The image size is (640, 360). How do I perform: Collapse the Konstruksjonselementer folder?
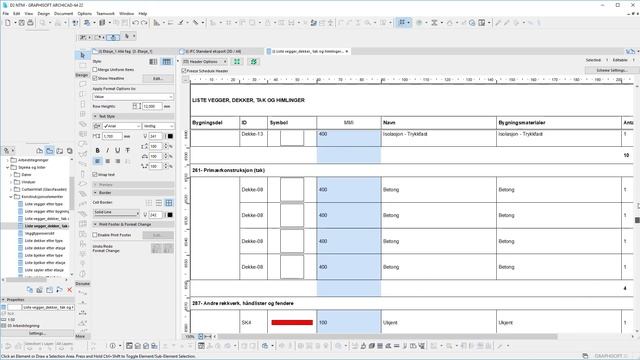tap(11, 197)
